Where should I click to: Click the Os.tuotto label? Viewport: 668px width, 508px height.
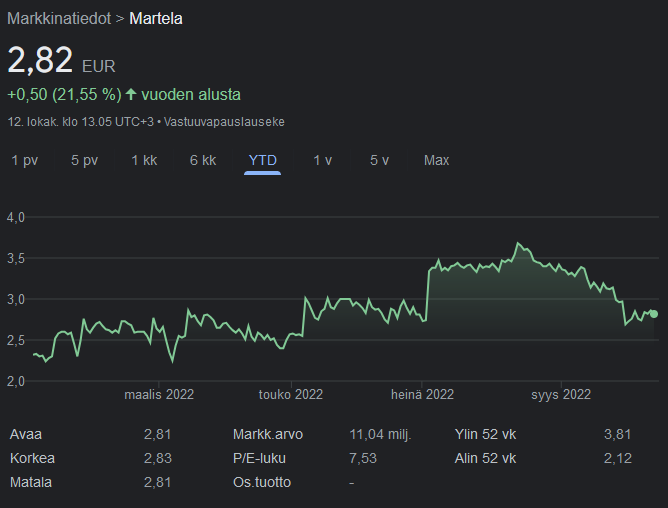click(x=262, y=482)
